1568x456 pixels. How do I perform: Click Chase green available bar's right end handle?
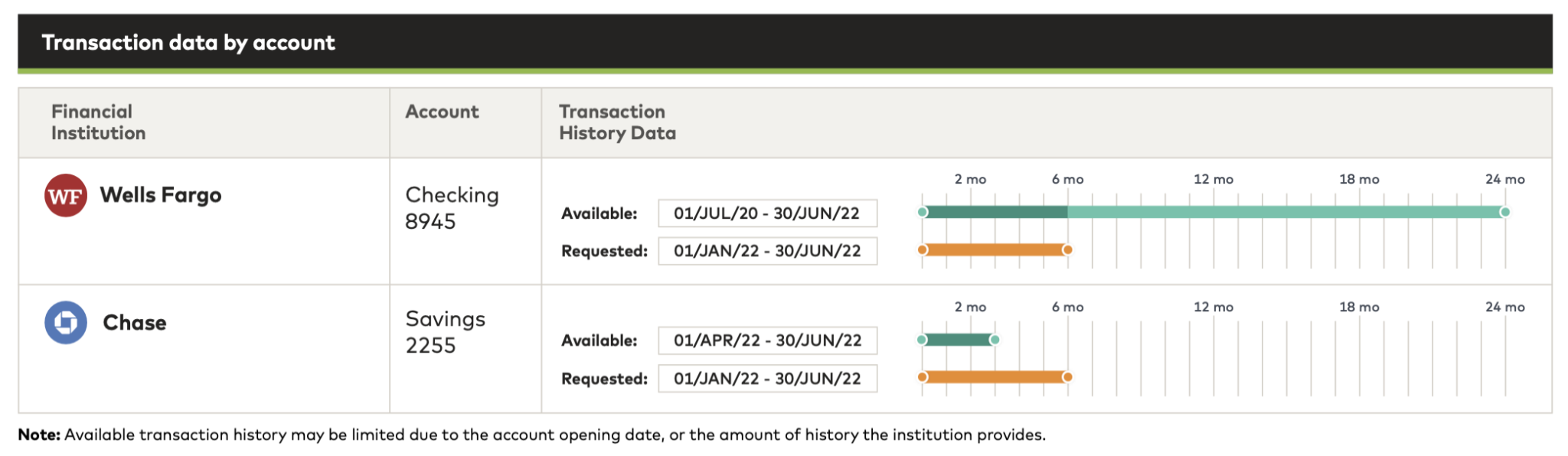(x=995, y=340)
